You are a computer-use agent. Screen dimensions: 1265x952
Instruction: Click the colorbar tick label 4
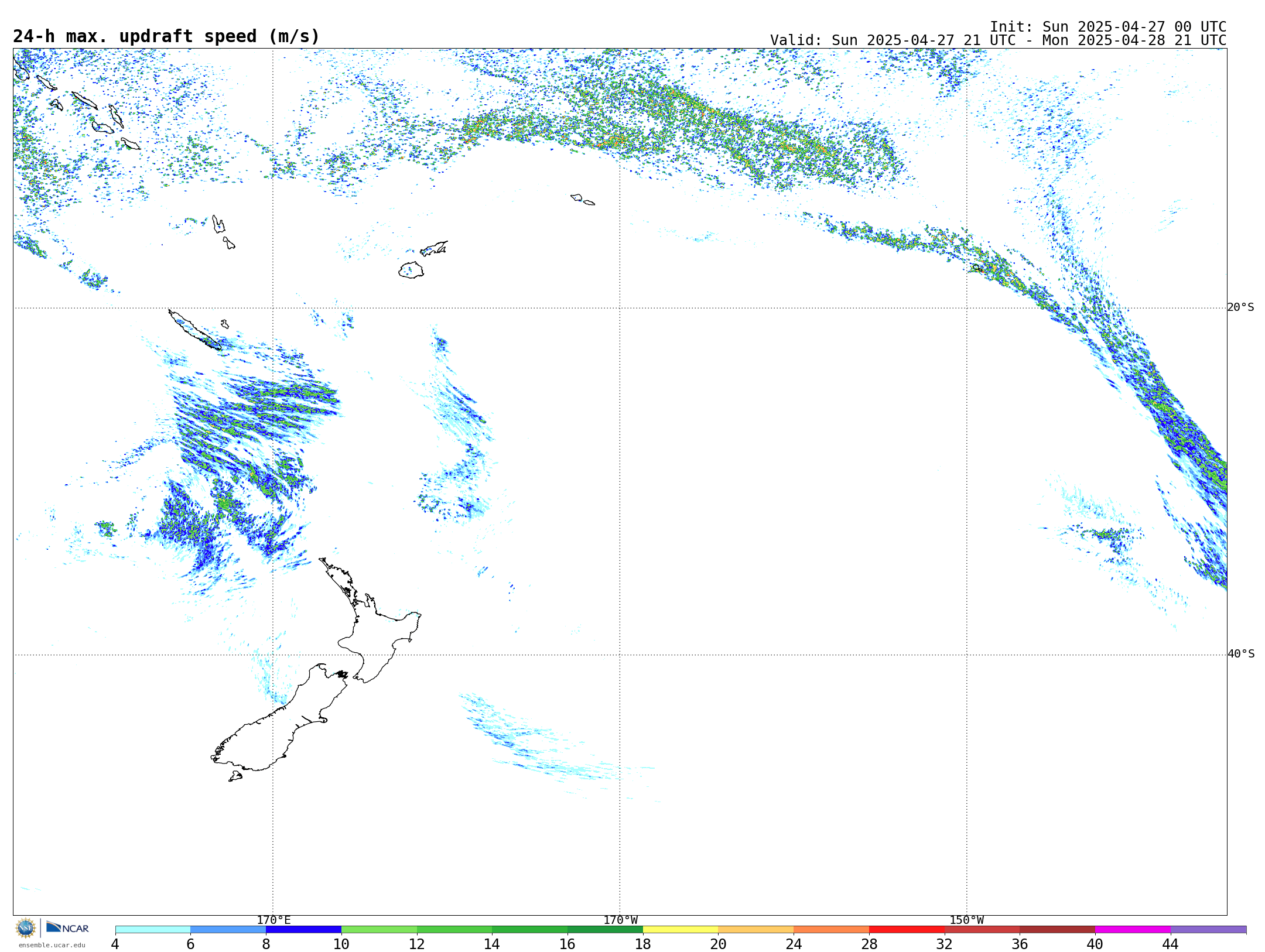pos(115,944)
